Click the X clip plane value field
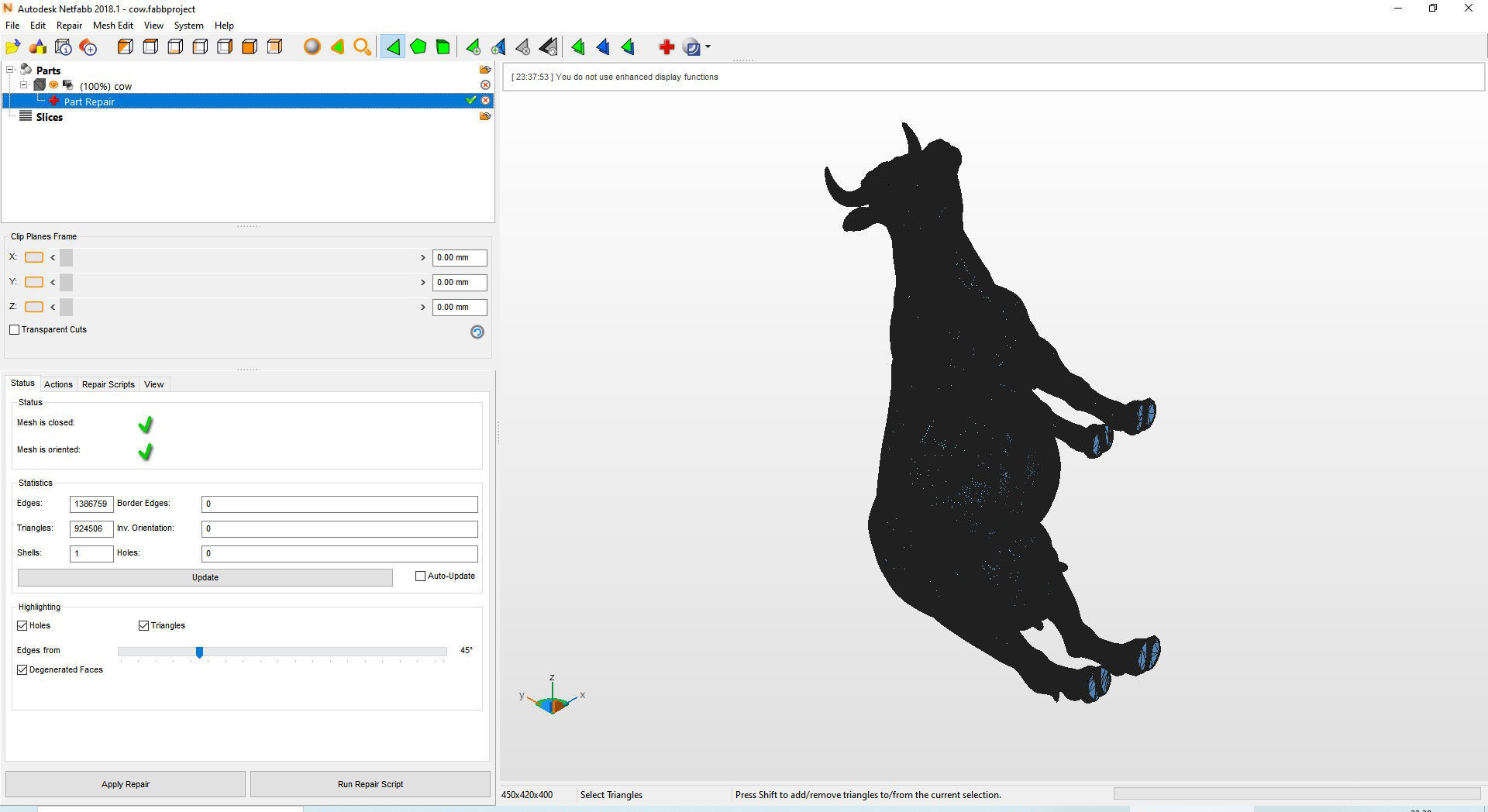 tap(460, 257)
